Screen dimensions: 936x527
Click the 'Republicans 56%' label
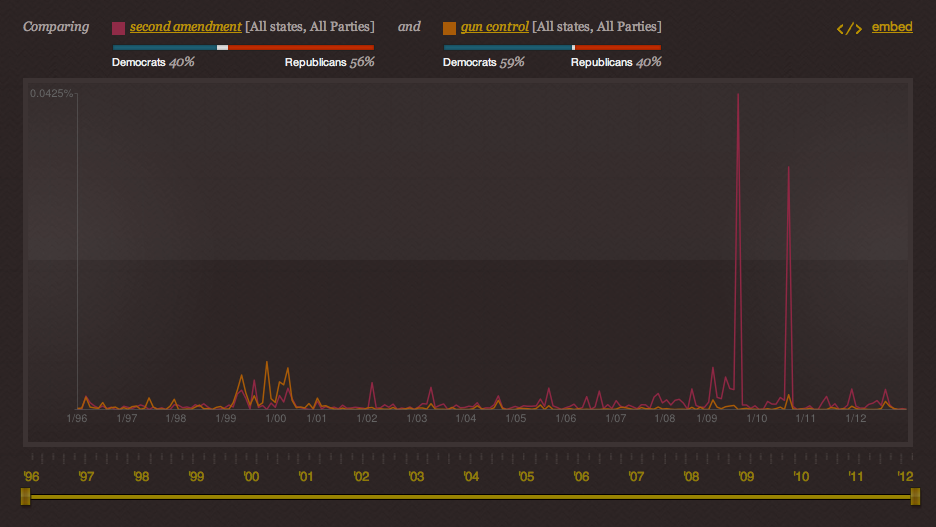tap(329, 62)
